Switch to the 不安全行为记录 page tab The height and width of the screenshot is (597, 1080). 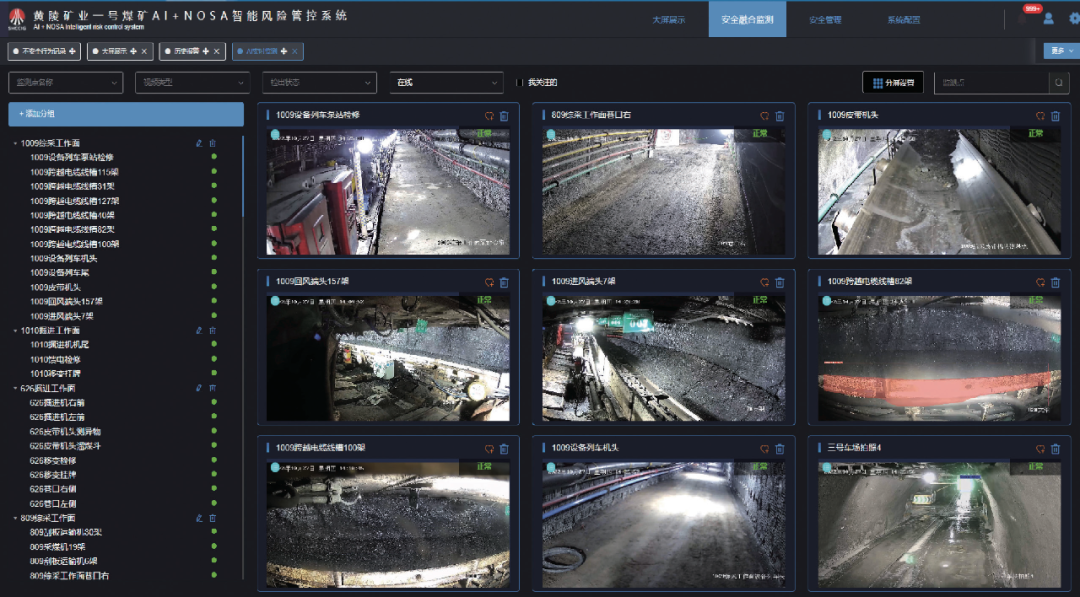(44, 51)
